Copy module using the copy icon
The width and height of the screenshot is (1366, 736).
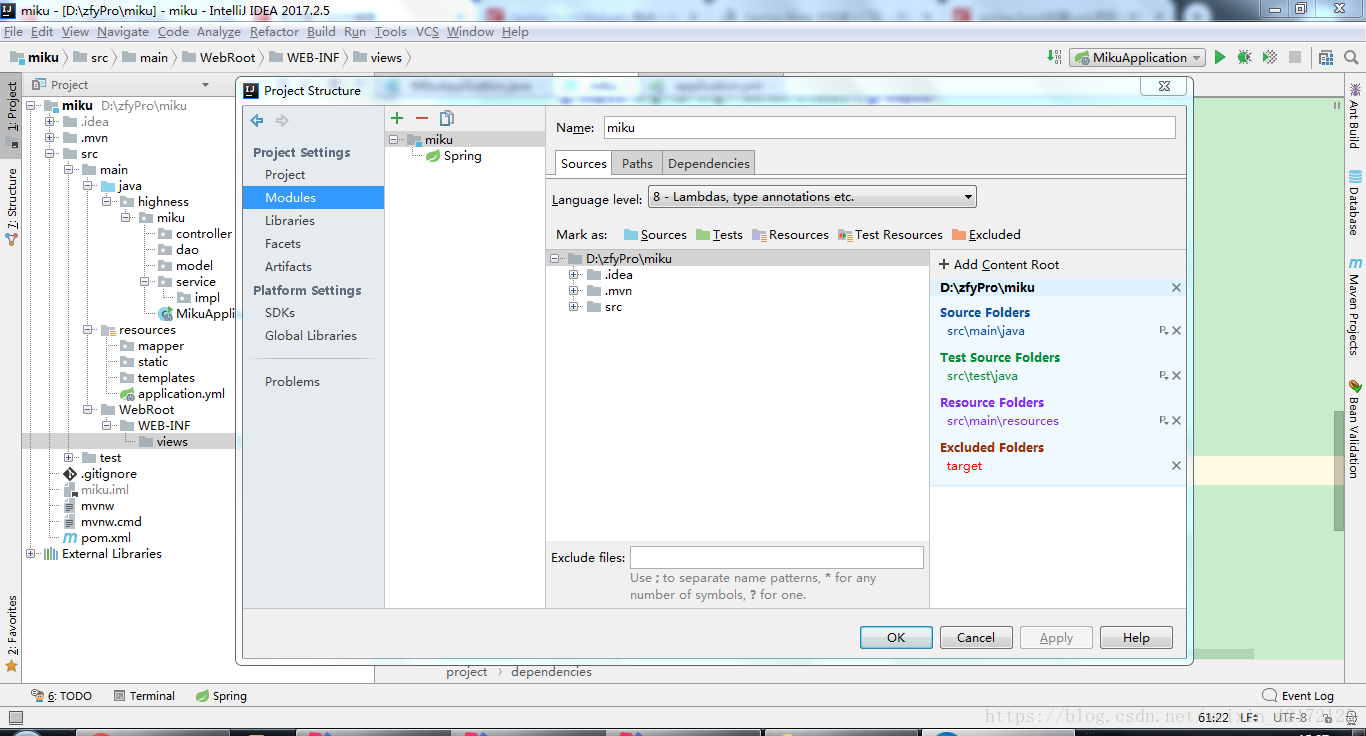tap(447, 118)
